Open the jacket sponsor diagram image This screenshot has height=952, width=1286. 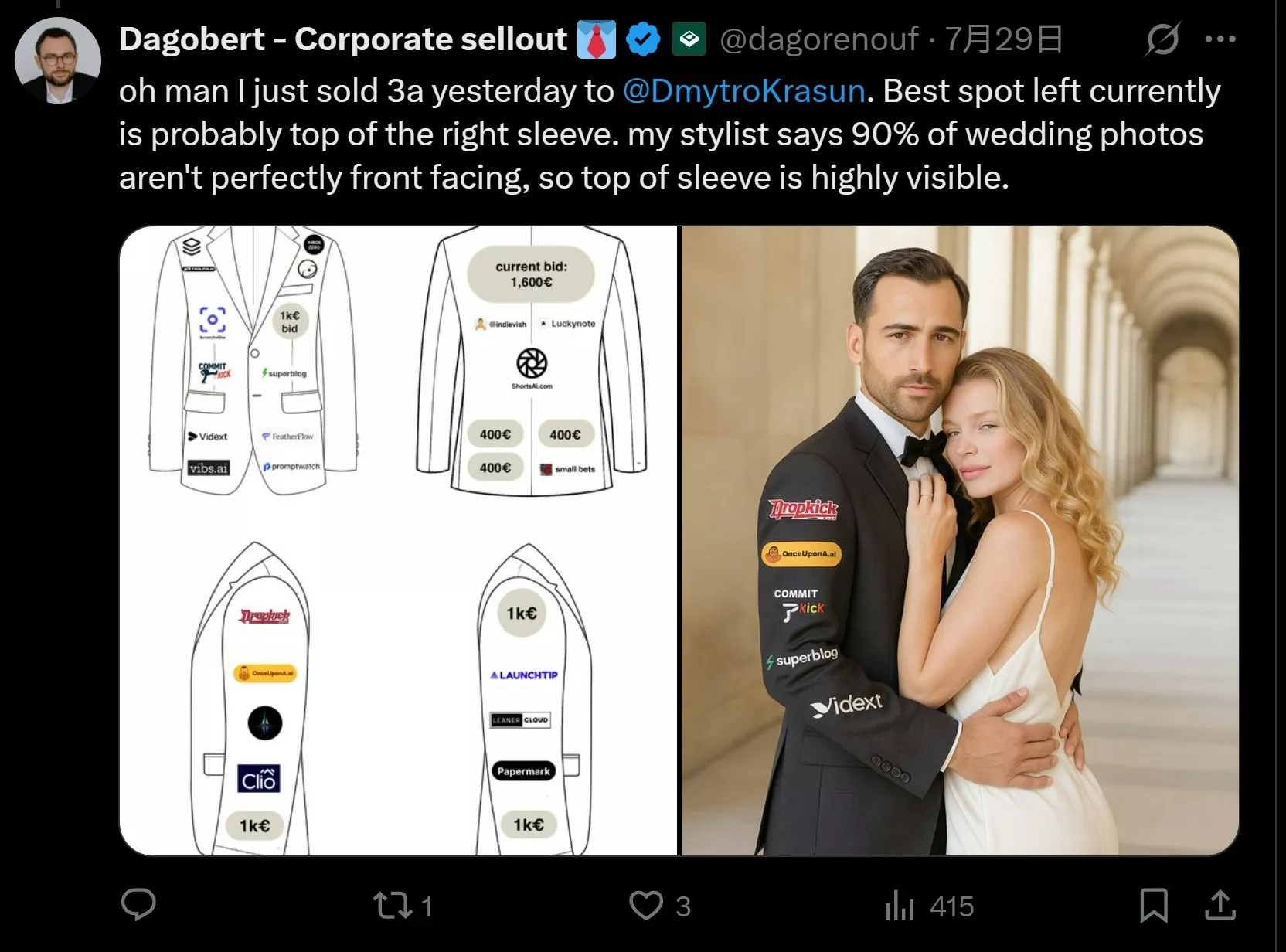coord(399,541)
